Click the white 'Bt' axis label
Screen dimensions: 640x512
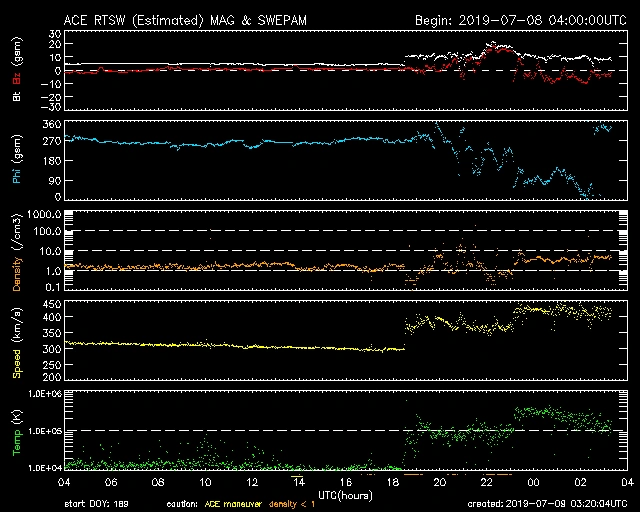(17, 96)
